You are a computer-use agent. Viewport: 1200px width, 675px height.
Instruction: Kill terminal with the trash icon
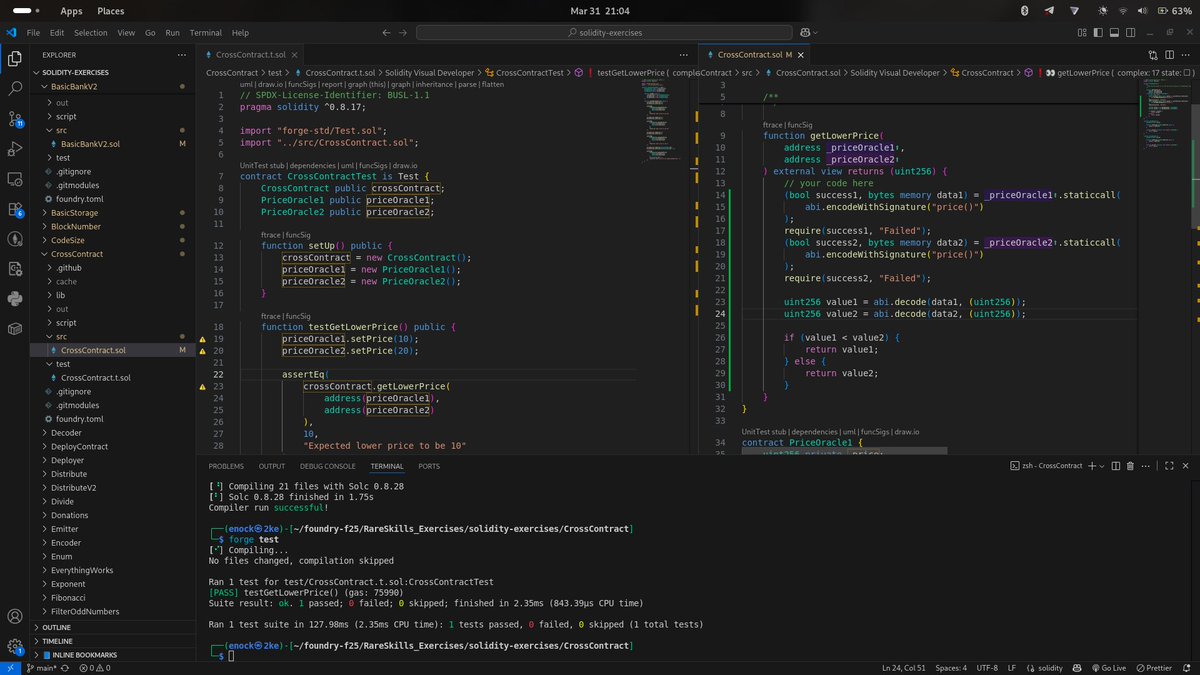pos(1130,466)
